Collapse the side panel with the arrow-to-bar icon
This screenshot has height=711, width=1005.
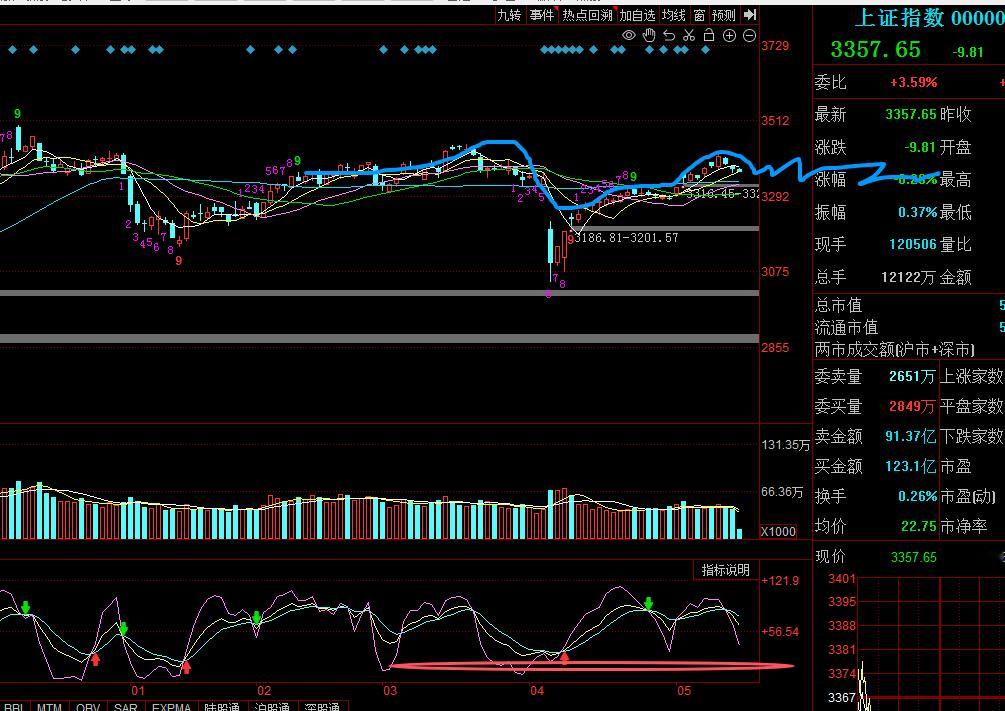pyautogui.click(x=750, y=14)
